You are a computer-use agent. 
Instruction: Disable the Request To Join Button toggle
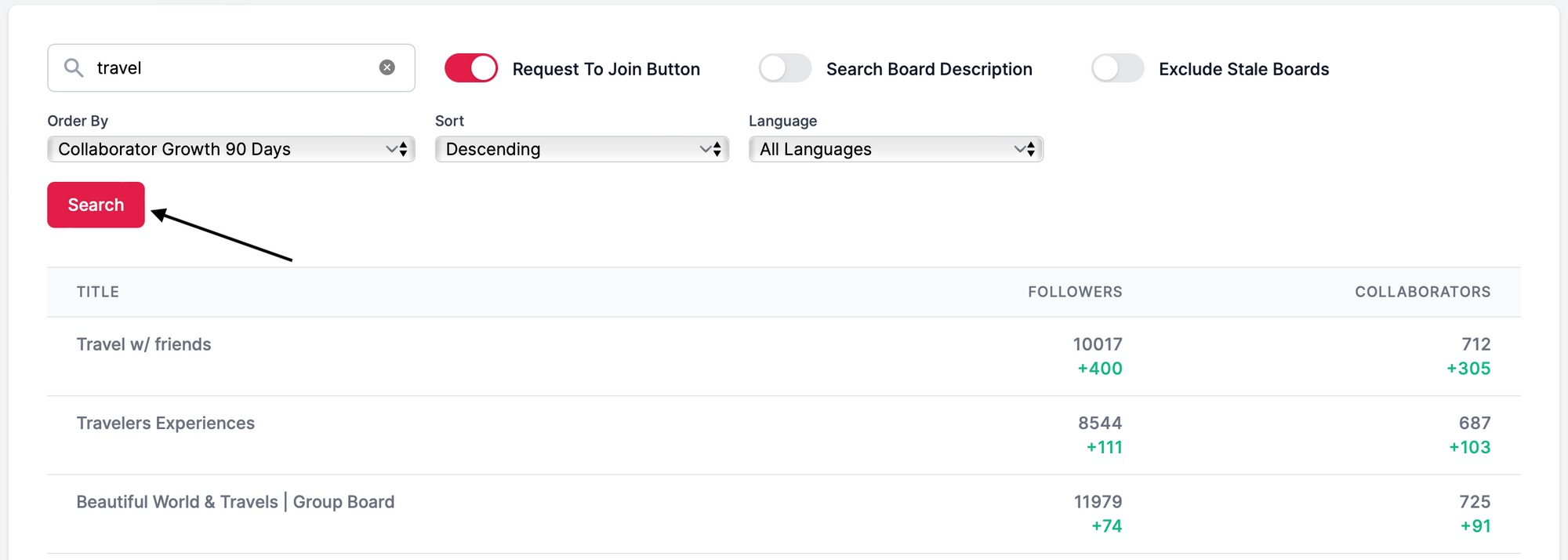point(471,68)
